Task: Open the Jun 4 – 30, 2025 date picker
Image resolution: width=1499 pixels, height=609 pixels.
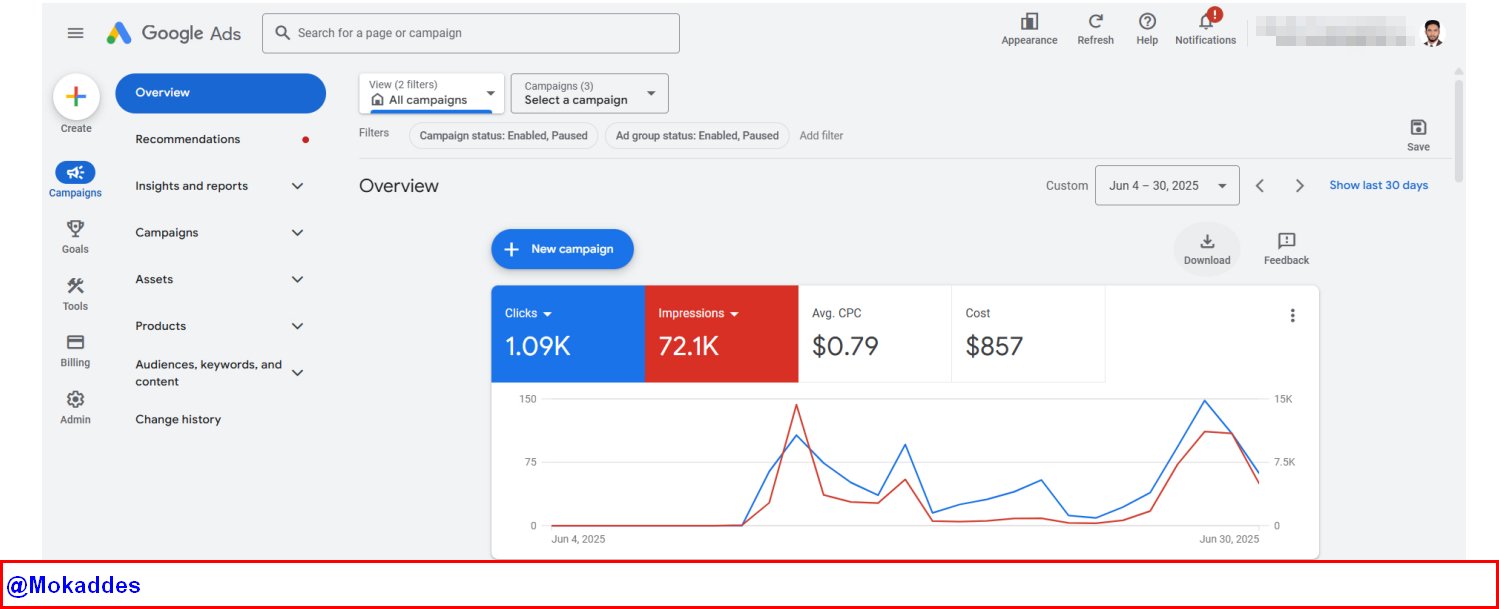Action: [x=1167, y=186]
